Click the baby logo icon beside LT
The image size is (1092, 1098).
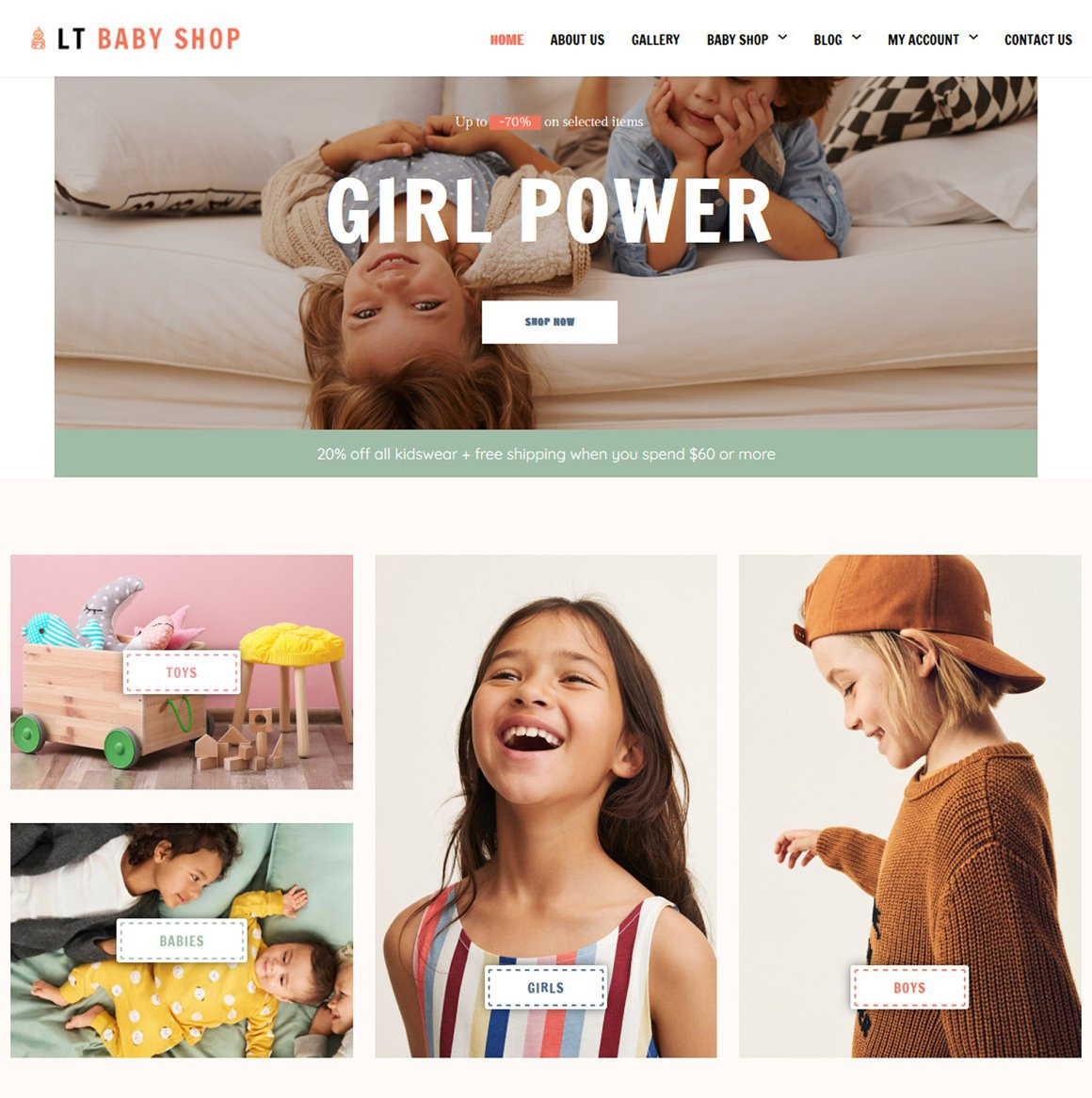click(x=39, y=39)
